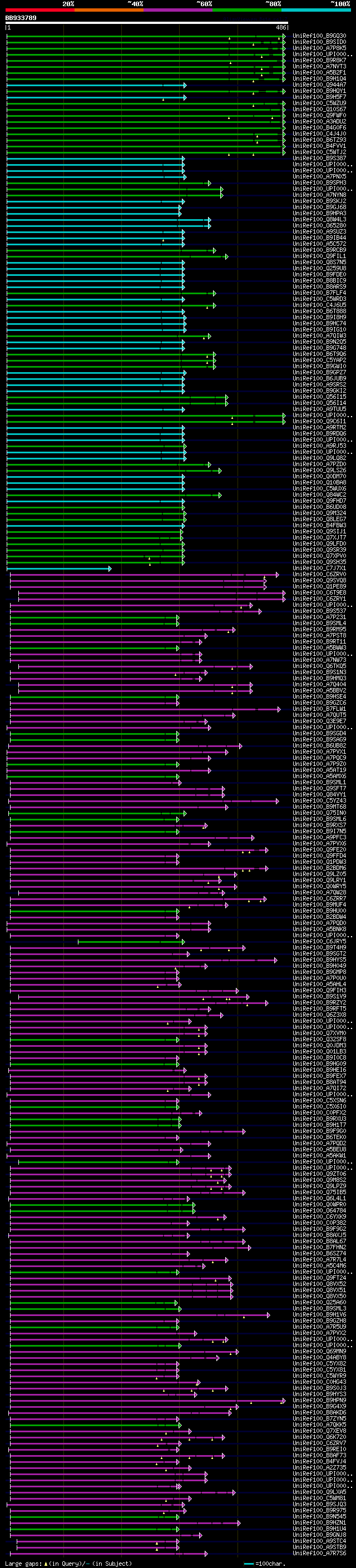Select hit label UniRef100_C6T9E8

319,592
